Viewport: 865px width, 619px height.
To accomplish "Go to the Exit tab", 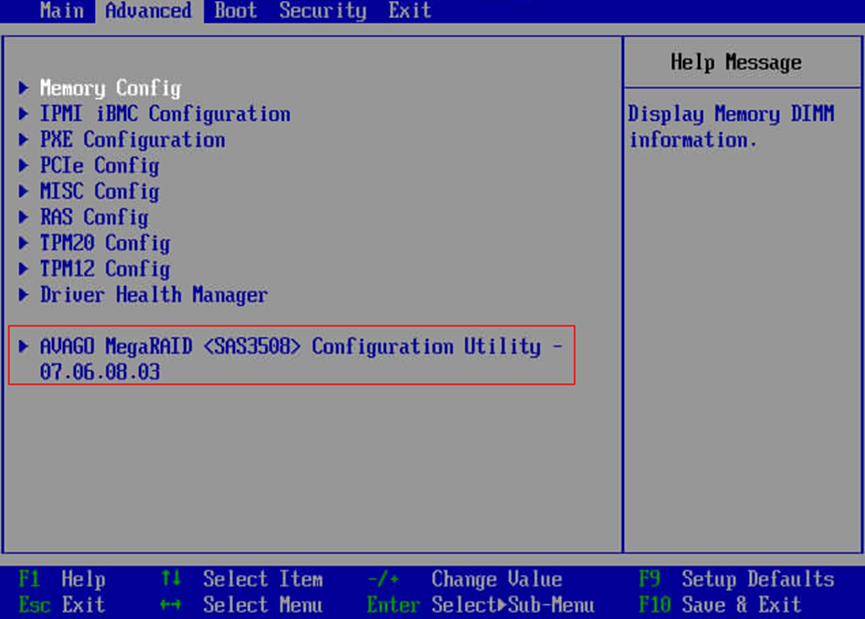I will [x=410, y=11].
